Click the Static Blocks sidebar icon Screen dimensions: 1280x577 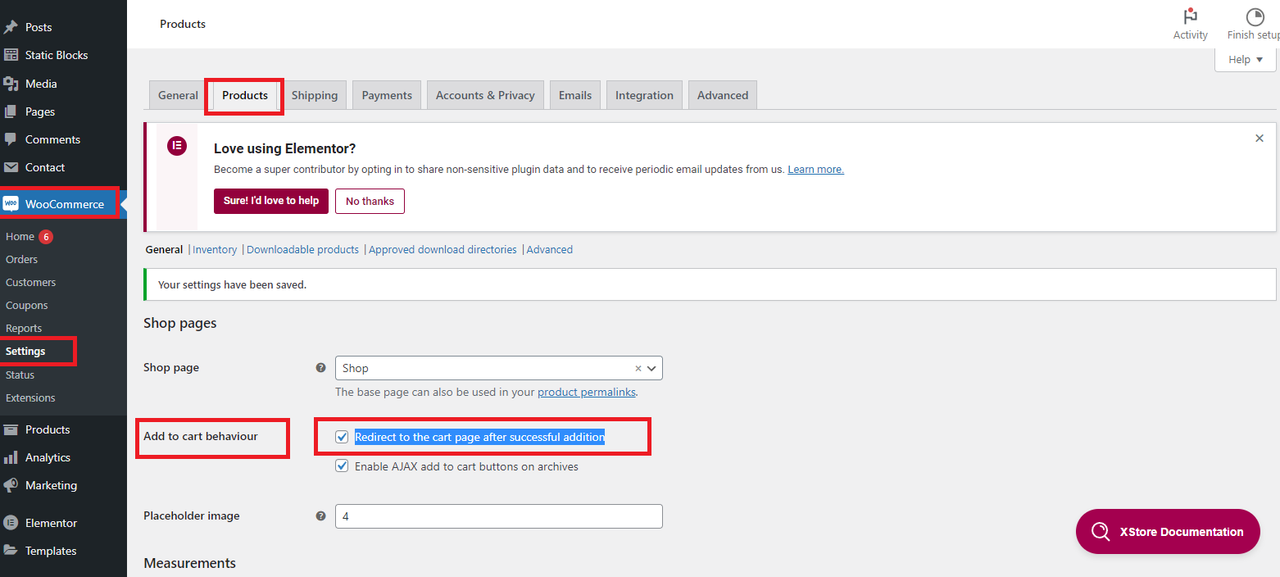[x=11, y=55]
